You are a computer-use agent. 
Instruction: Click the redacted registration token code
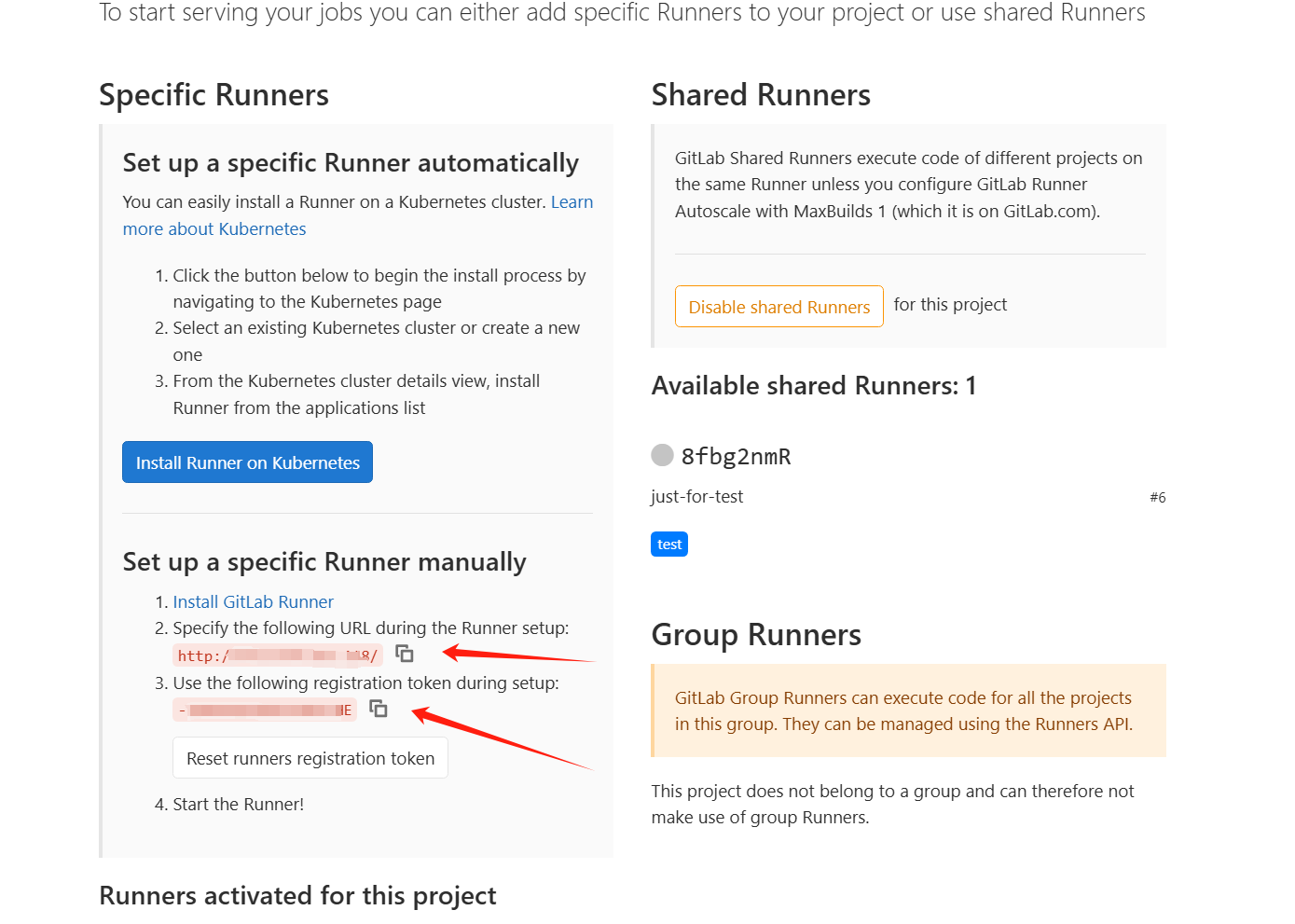[x=265, y=710]
